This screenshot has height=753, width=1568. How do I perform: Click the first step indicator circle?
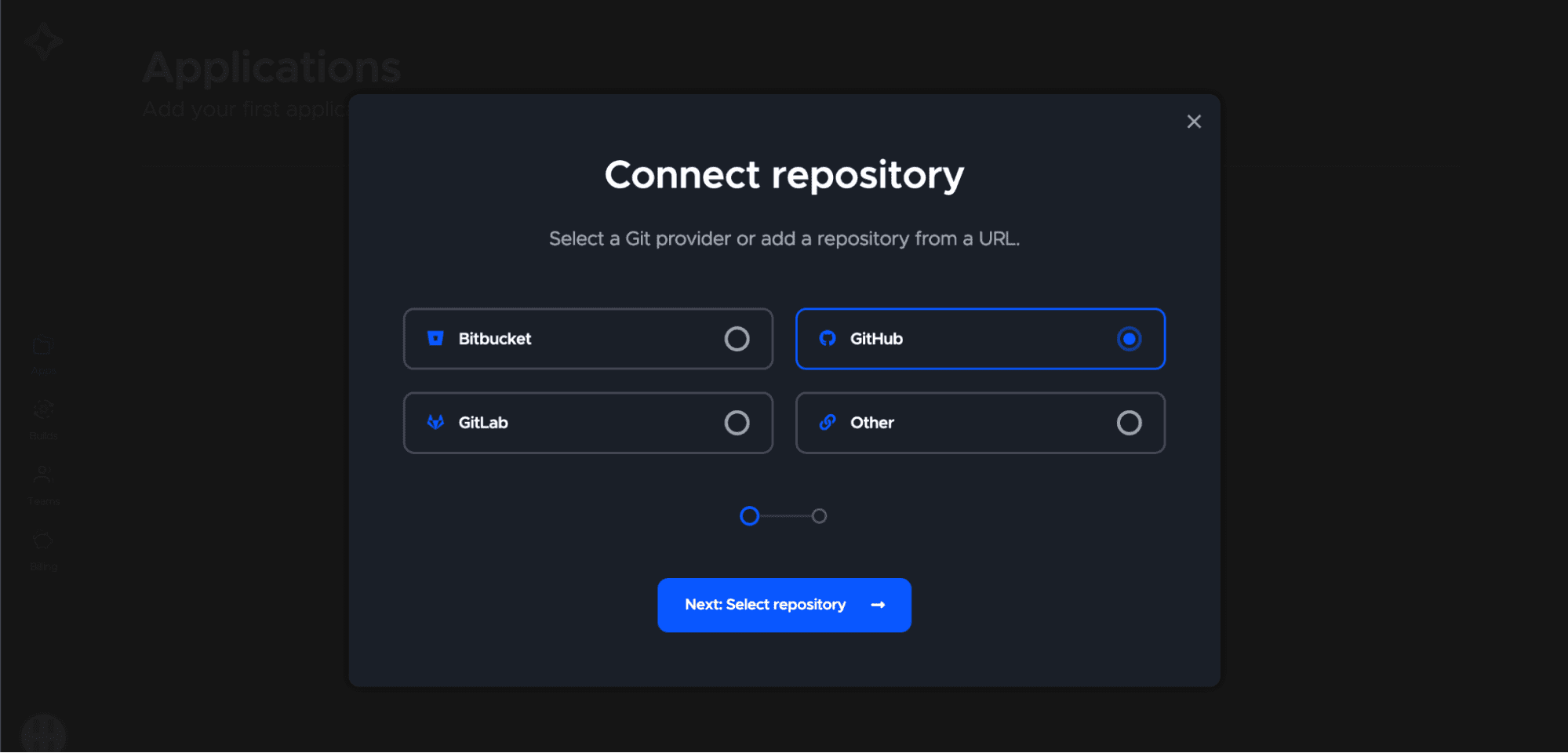tap(750, 516)
